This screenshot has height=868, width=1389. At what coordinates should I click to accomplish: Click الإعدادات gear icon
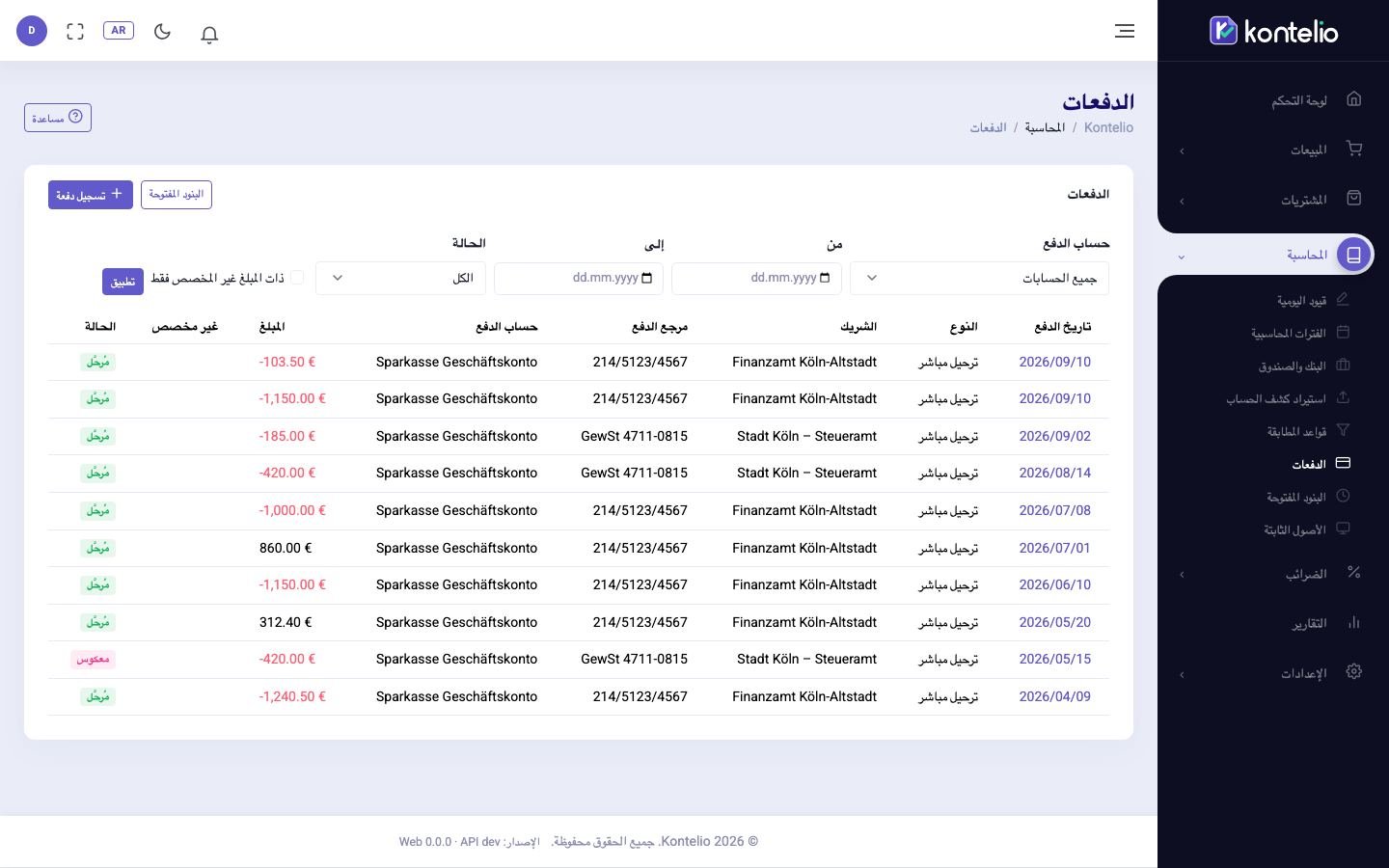tap(1354, 671)
